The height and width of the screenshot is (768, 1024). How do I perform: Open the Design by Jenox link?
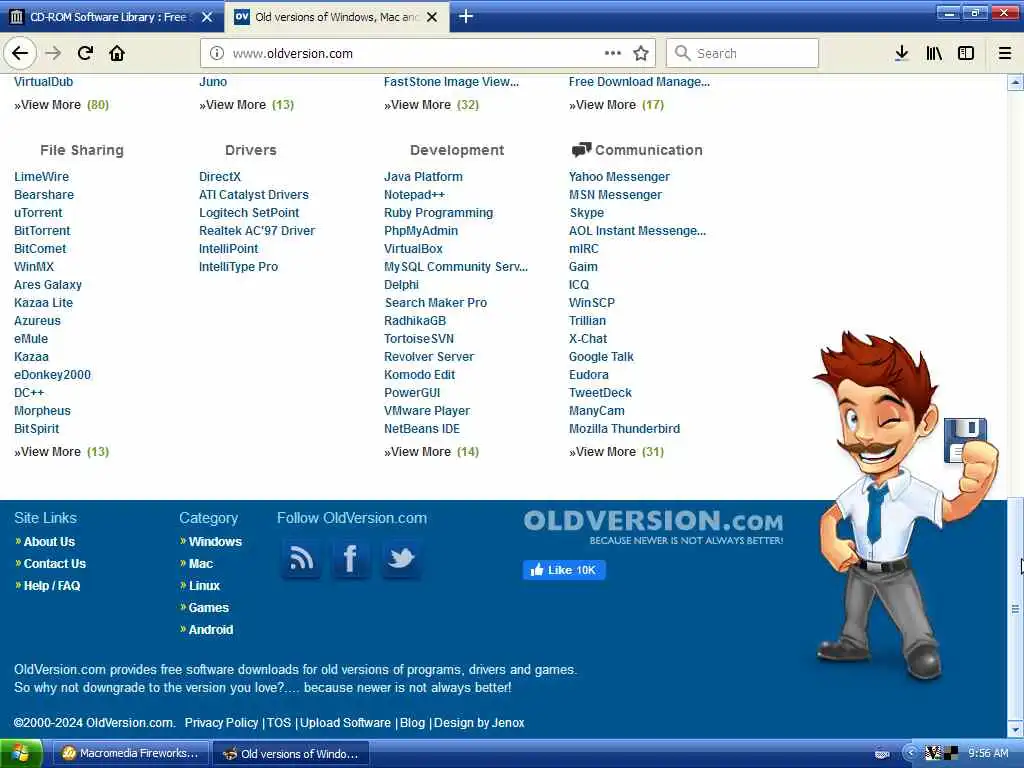pyautogui.click(x=479, y=723)
